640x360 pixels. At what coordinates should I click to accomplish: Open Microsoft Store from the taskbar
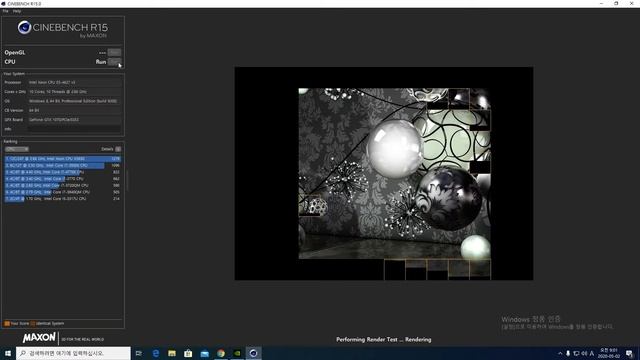(x=188, y=353)
